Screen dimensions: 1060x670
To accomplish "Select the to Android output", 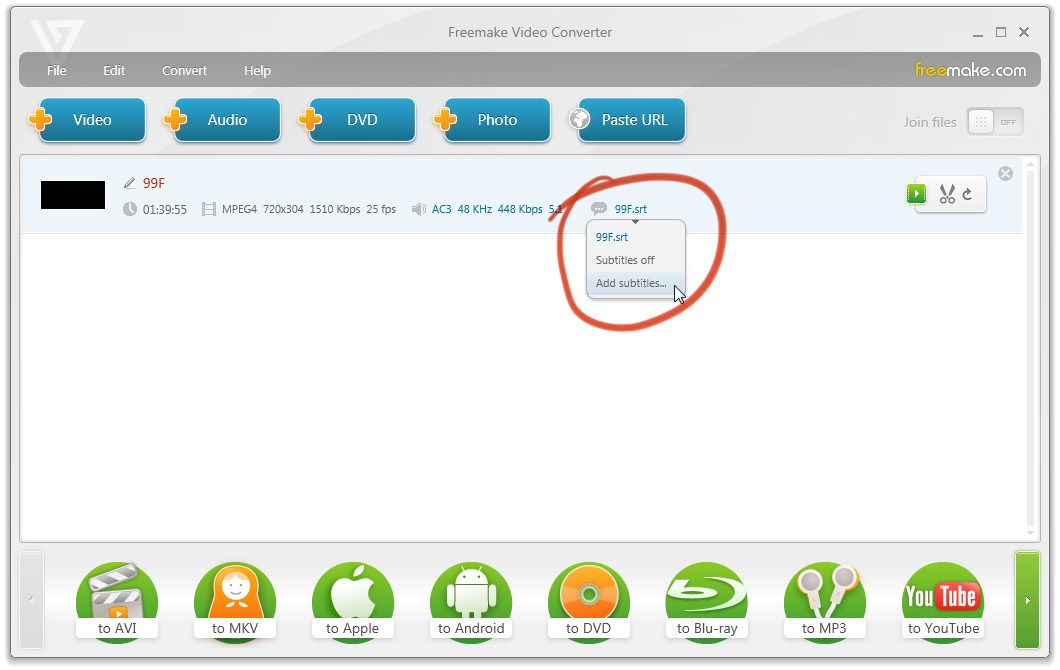I will pos(471,602).
